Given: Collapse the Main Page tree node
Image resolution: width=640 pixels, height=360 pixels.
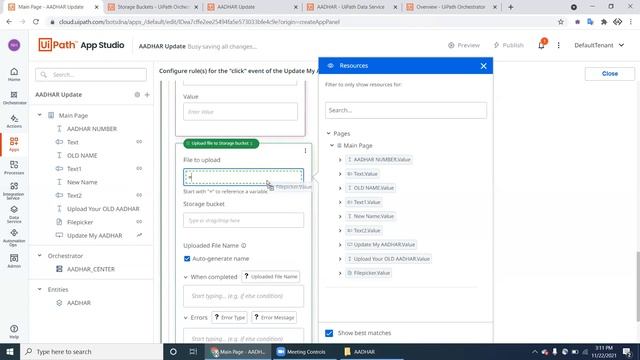Looking at the screenshot, I should (x=40, y=115).
